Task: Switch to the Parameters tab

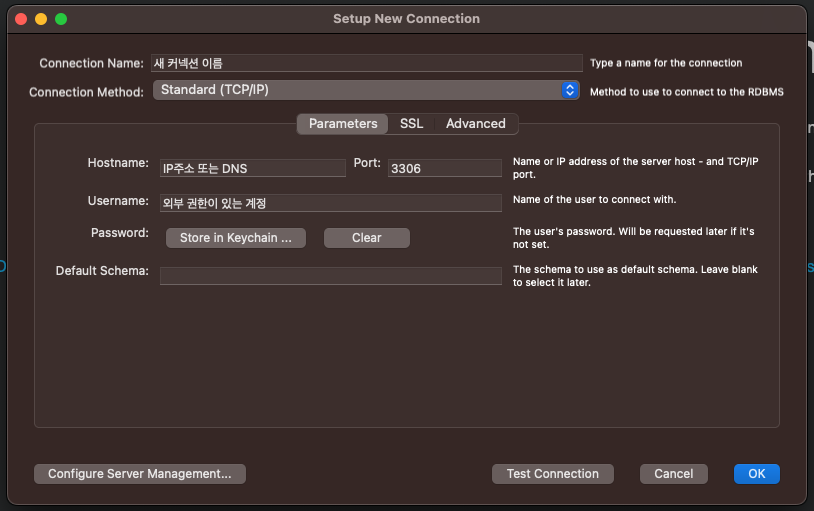Action: [x=343, y=124]
